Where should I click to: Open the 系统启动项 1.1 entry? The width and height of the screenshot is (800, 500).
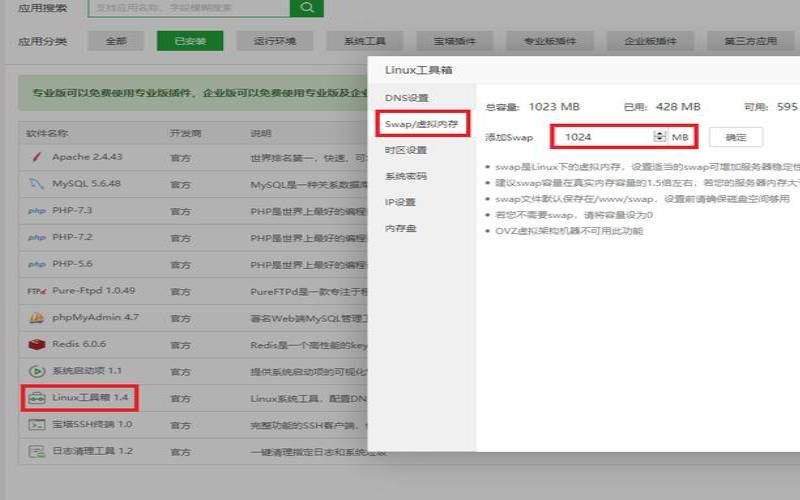click(87, 370)
